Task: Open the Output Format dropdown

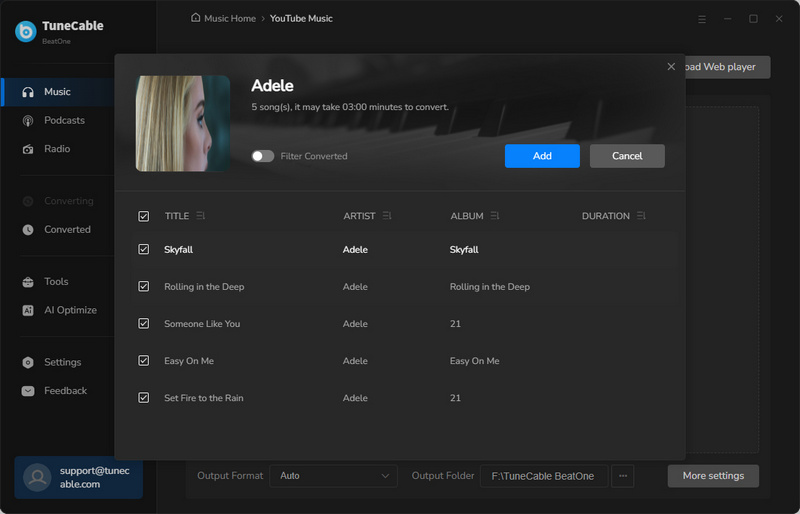Action: coord(333,476)
